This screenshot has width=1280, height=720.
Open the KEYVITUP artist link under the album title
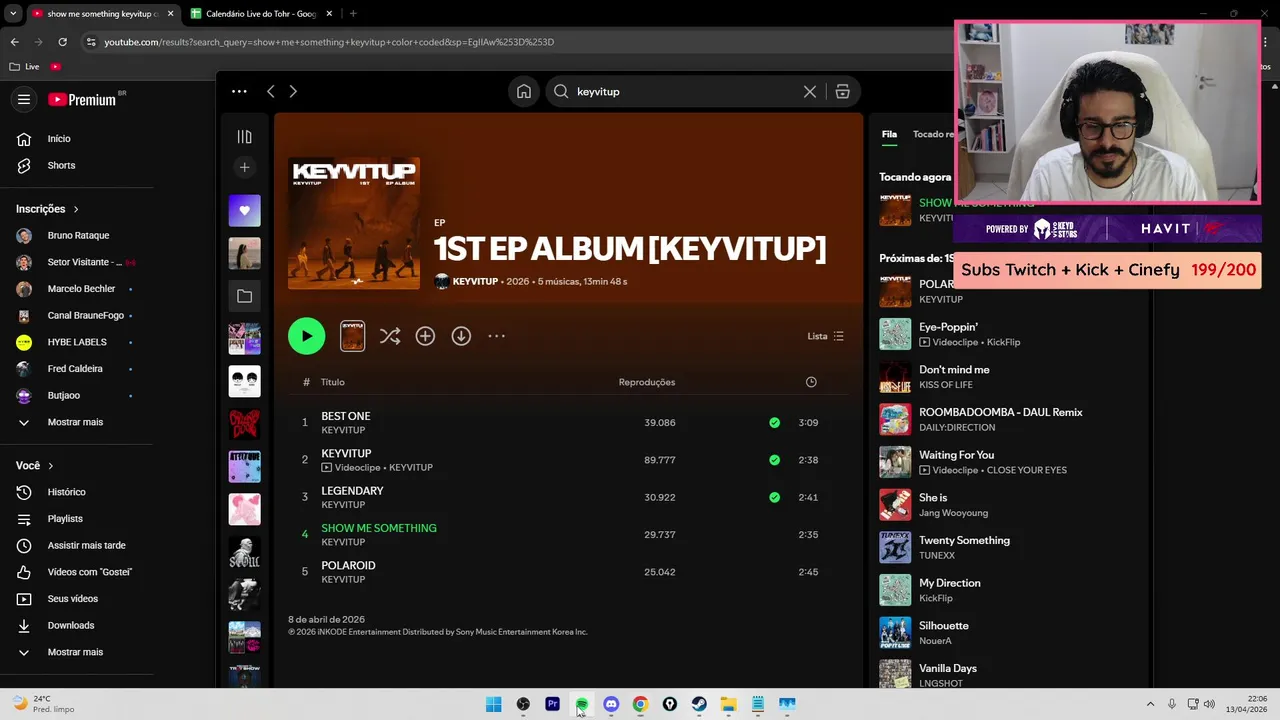click(475, 281)
